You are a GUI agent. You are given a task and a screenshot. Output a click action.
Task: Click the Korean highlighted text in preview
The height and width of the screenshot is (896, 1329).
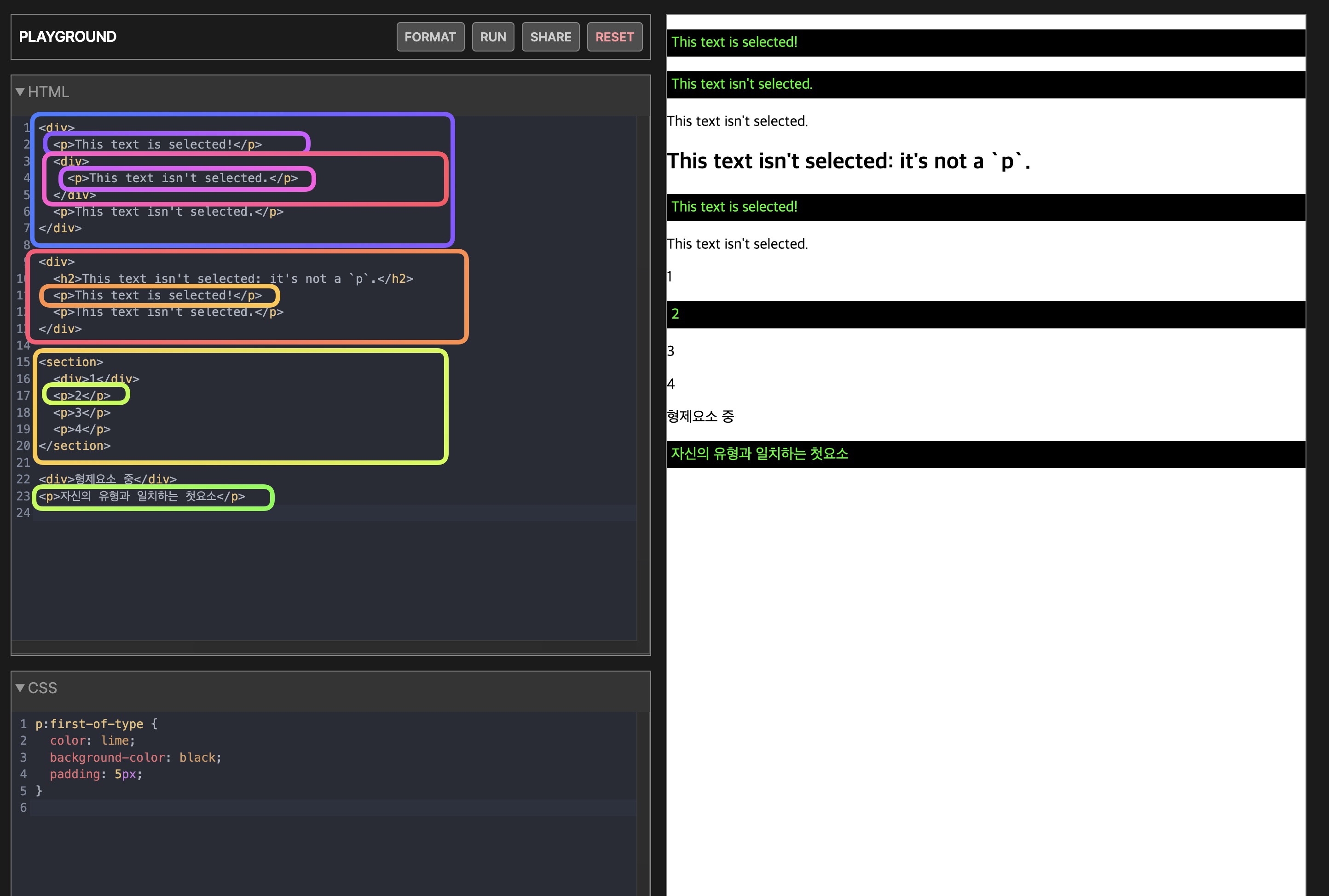click(x=759, y=454)
